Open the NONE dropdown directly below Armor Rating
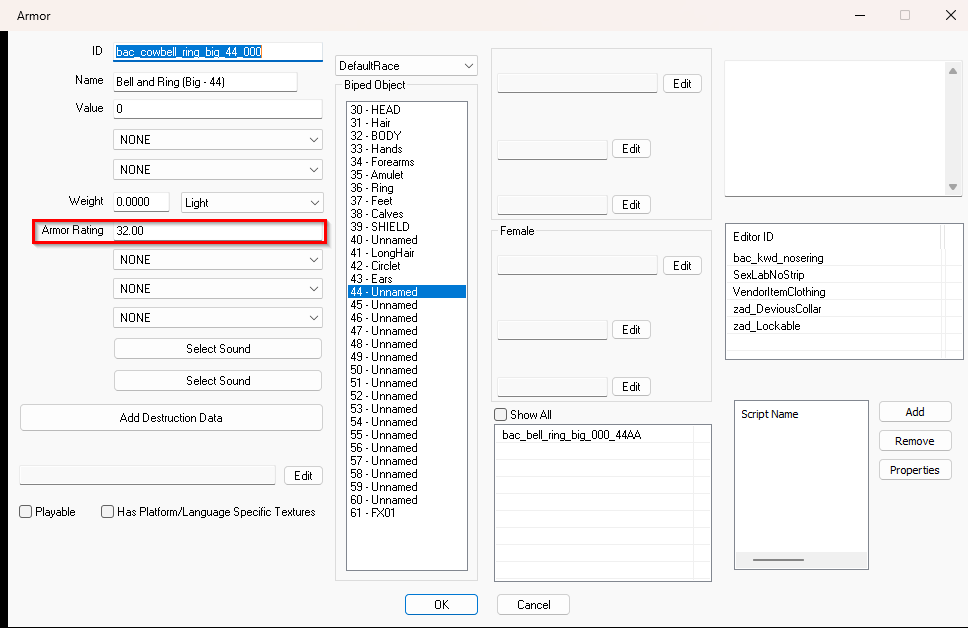Screen dimensions: 968x628 [218, 259]
